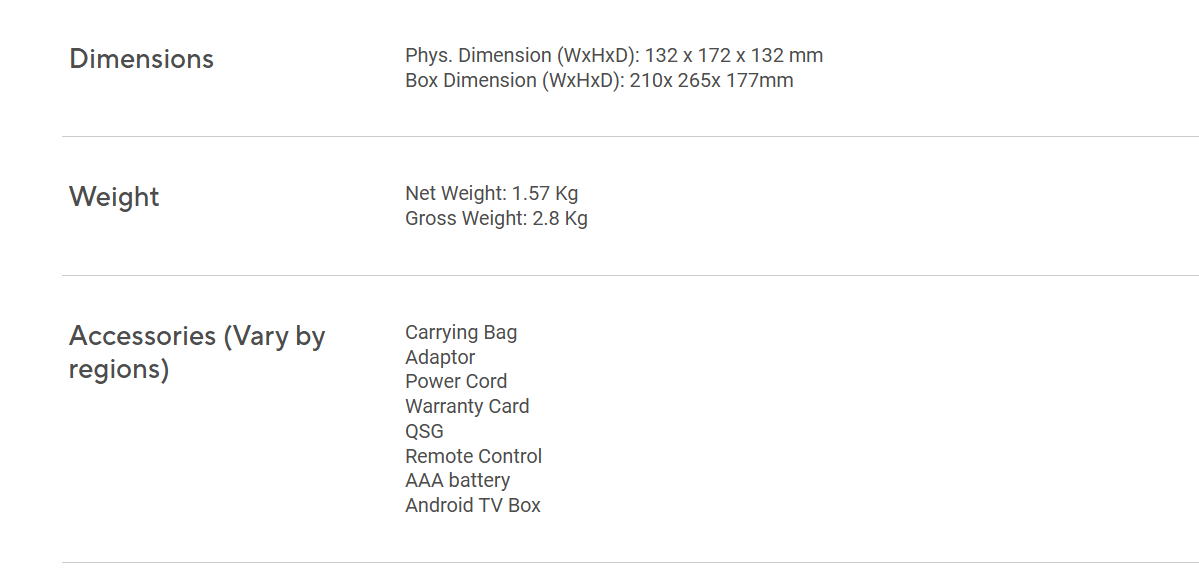Click the Adaptor accessory item
Image resolution: width=1199 pixels, height=581 pixels.
440,358
